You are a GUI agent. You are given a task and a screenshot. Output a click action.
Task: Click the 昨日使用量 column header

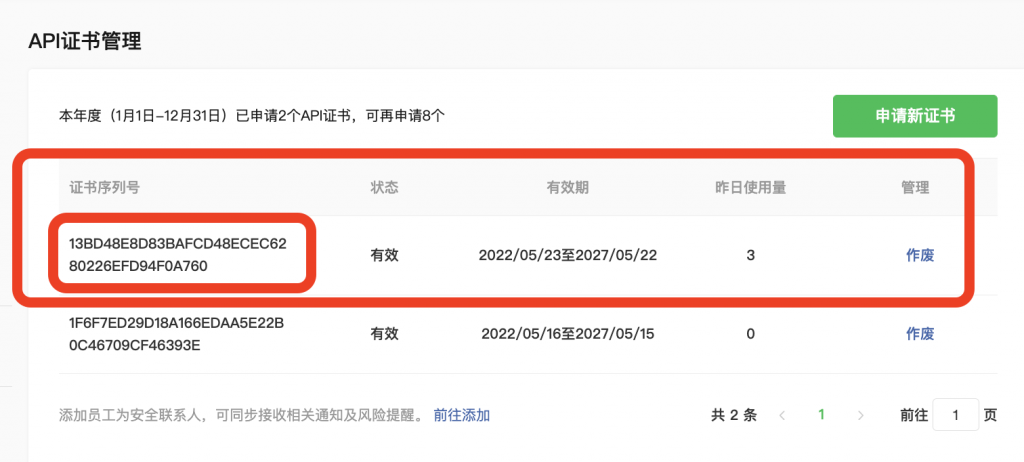(x=749, y=188)
